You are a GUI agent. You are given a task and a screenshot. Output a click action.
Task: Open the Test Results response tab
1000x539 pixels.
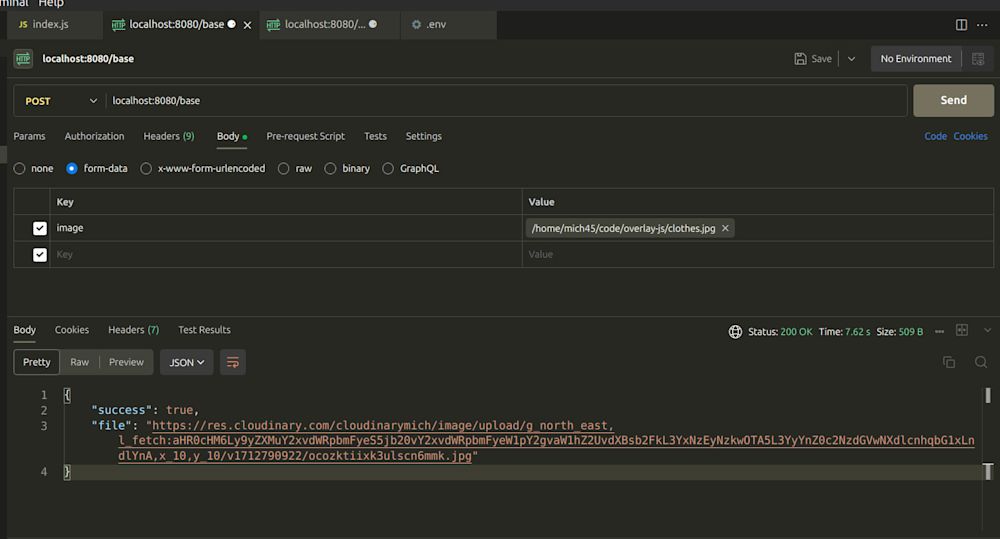(x=204, y=330)
